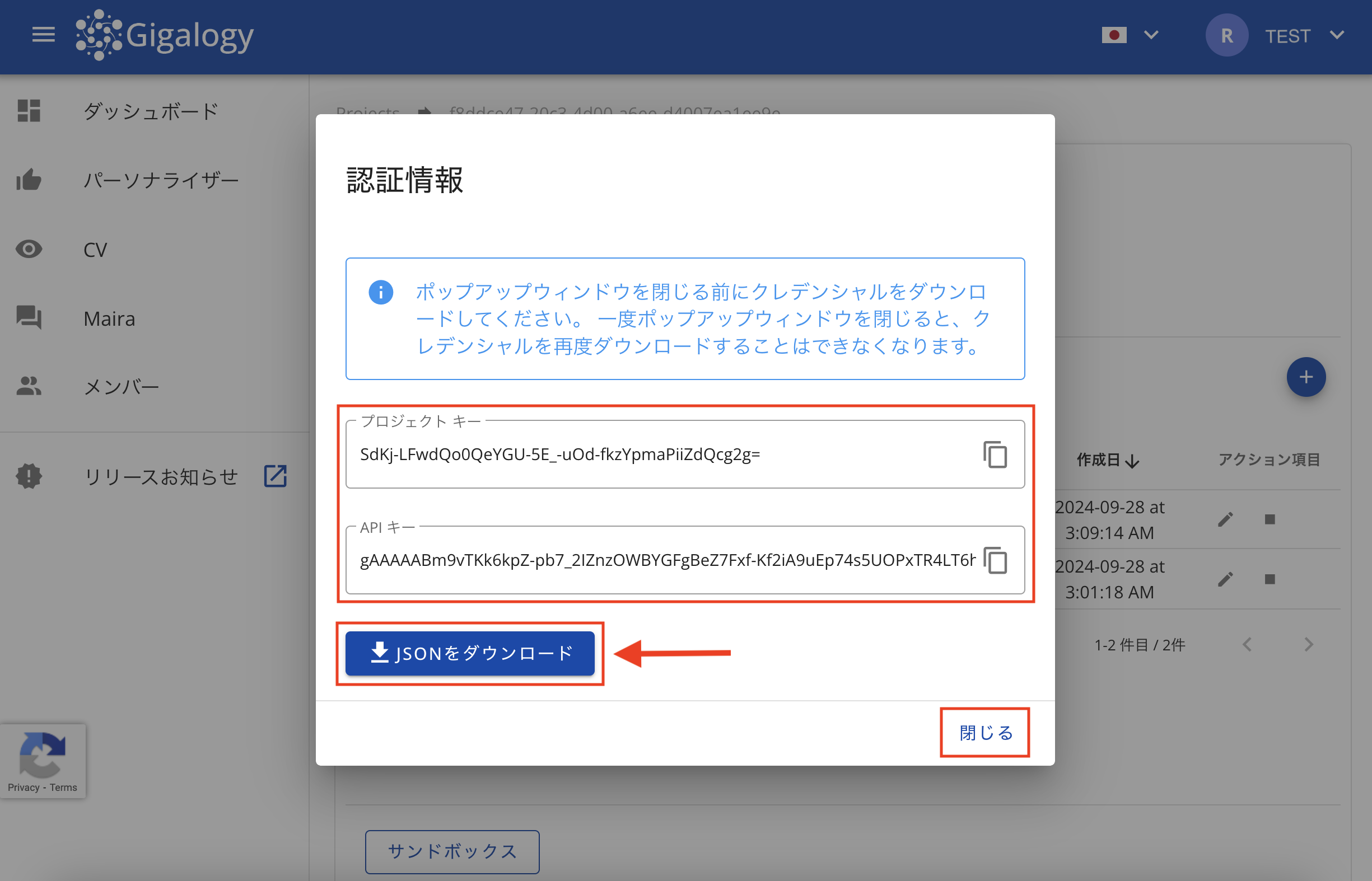Select リリースお知らせ in the sidebar
Viewport: 1372px width, 881px height.
[161, 476]
